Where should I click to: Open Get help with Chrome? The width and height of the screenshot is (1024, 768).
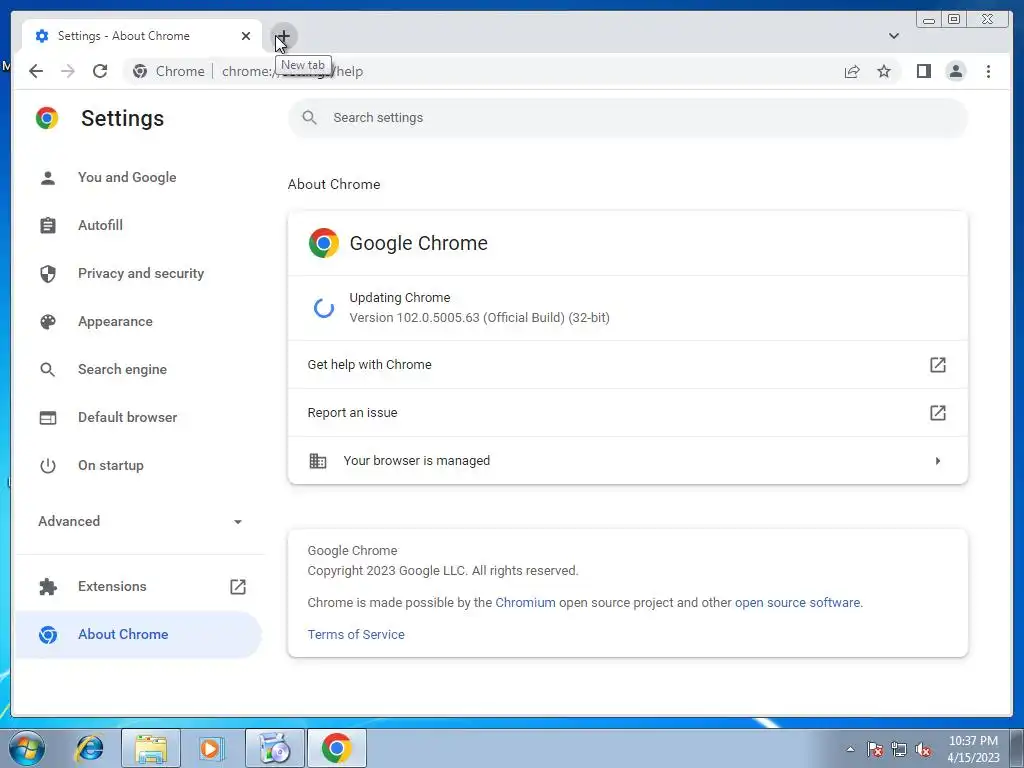628,364
